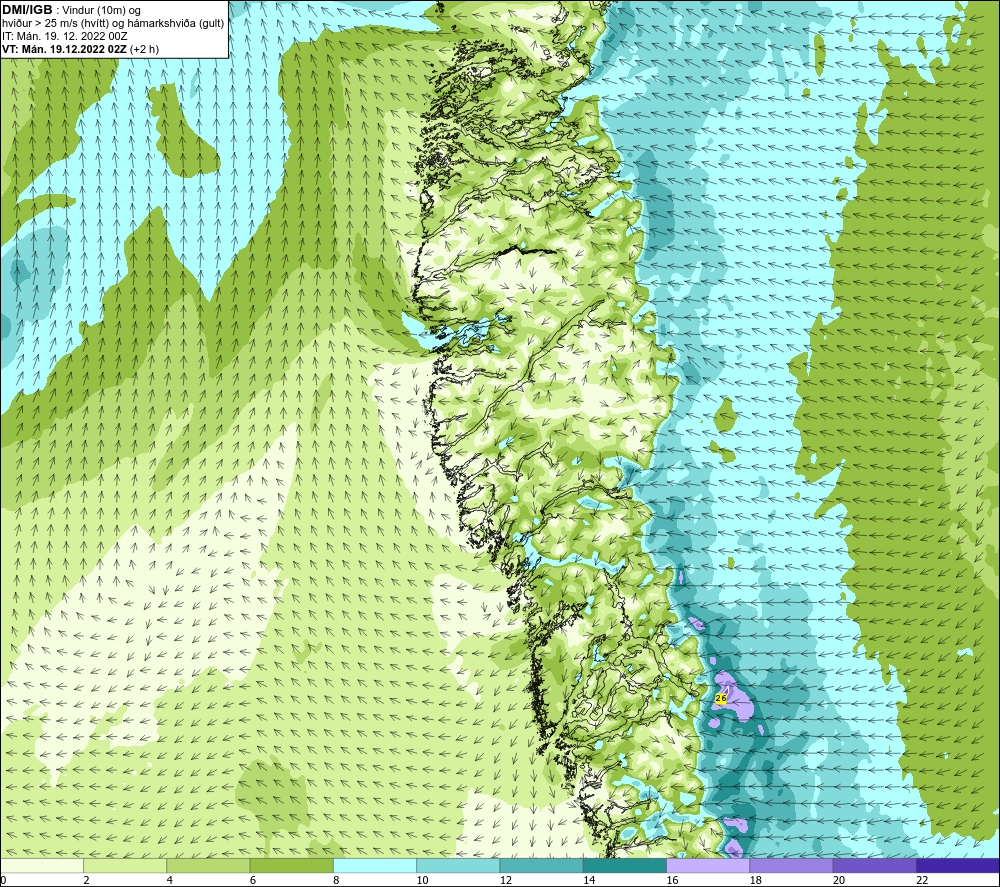This screenshot has height=887, width=1000.
Task: Click the 'VT: Mán. 19.12.2022 02Z (+2 h)' line
Action: tap(80, 49)
